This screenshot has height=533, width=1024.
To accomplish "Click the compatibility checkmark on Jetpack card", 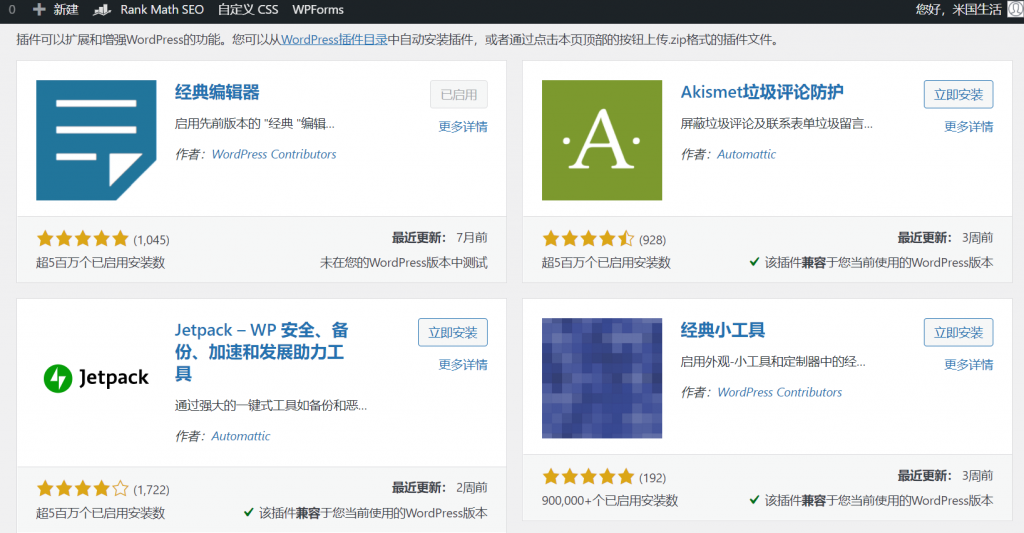I will click(248, 512).
